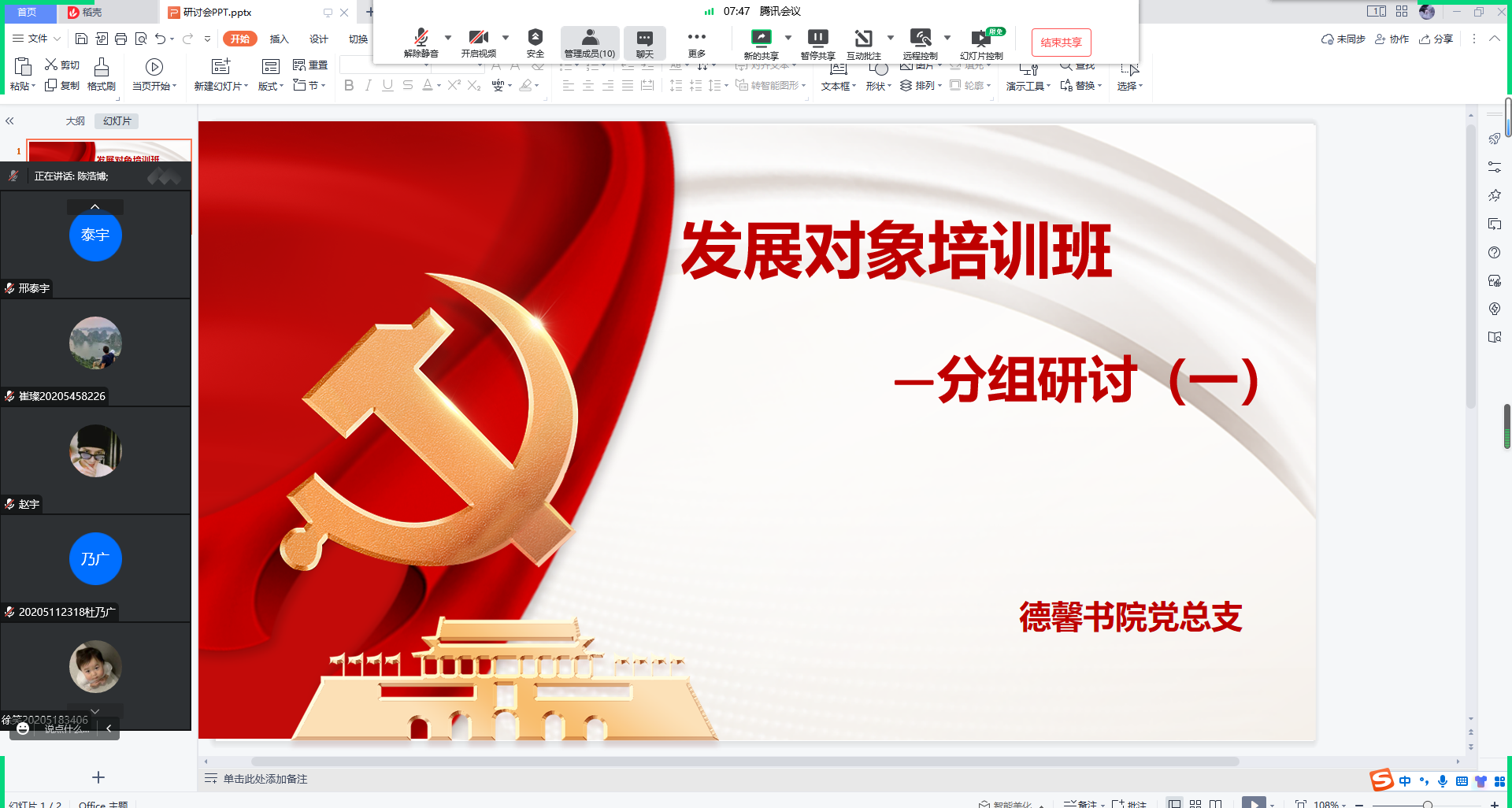1512x808 pixels.
Task: Click the save document icon
Action: (81, 39)
